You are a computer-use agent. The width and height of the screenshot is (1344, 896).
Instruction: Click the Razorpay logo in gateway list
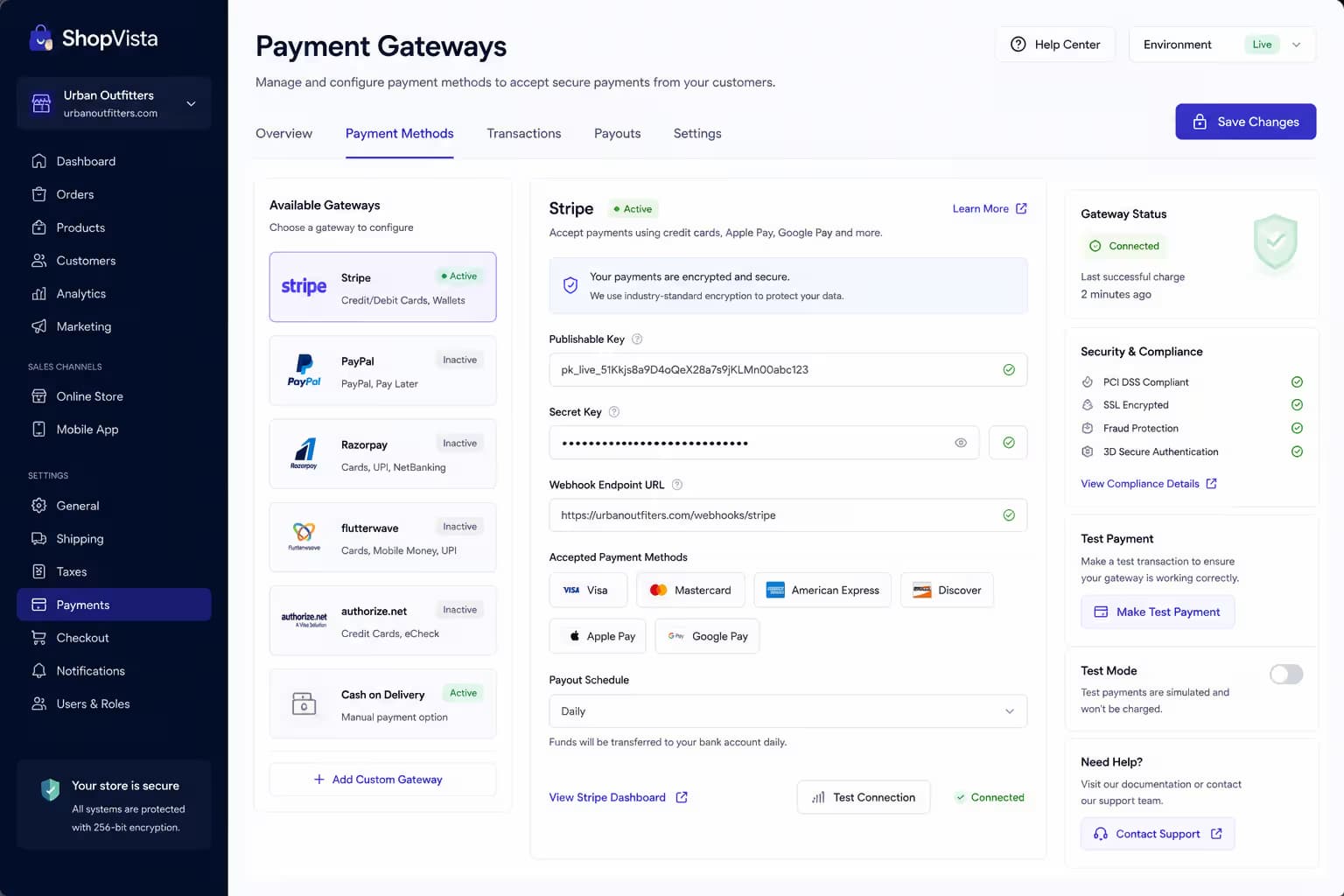pyautogui.click(x=304, y=453)
